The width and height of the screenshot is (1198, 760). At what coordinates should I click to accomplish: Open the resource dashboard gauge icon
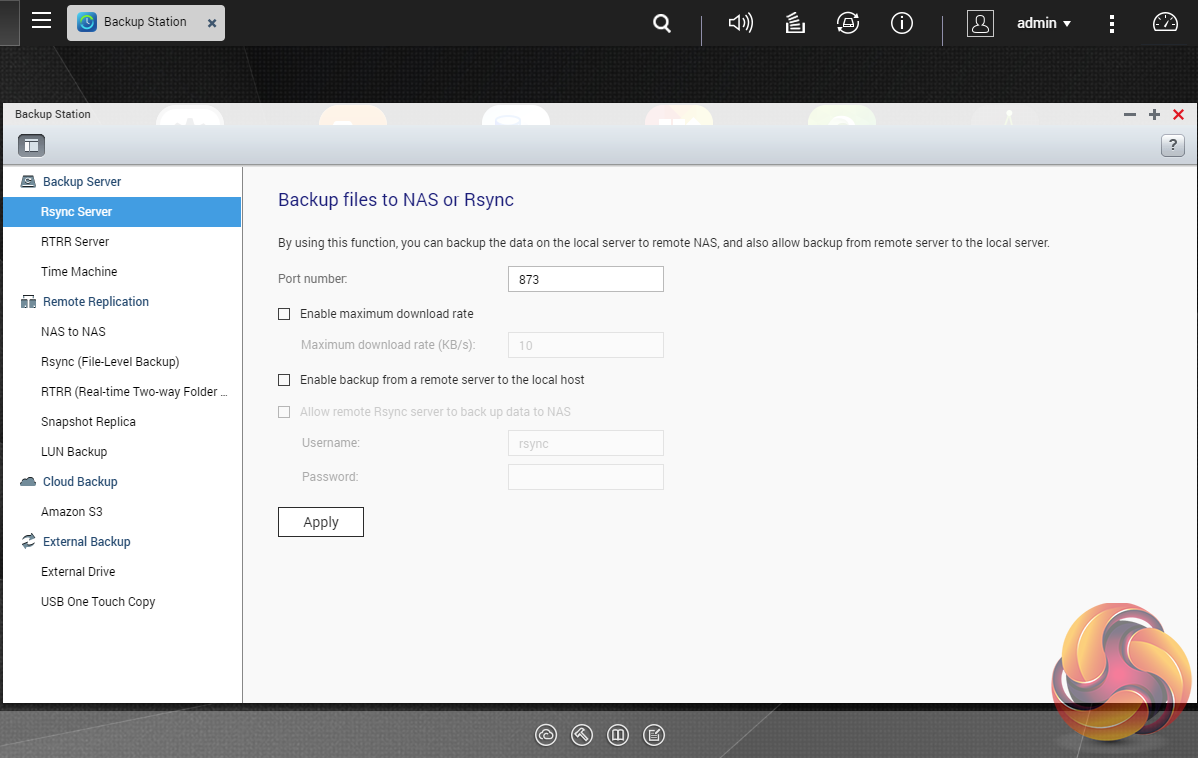coord(1165,23)
